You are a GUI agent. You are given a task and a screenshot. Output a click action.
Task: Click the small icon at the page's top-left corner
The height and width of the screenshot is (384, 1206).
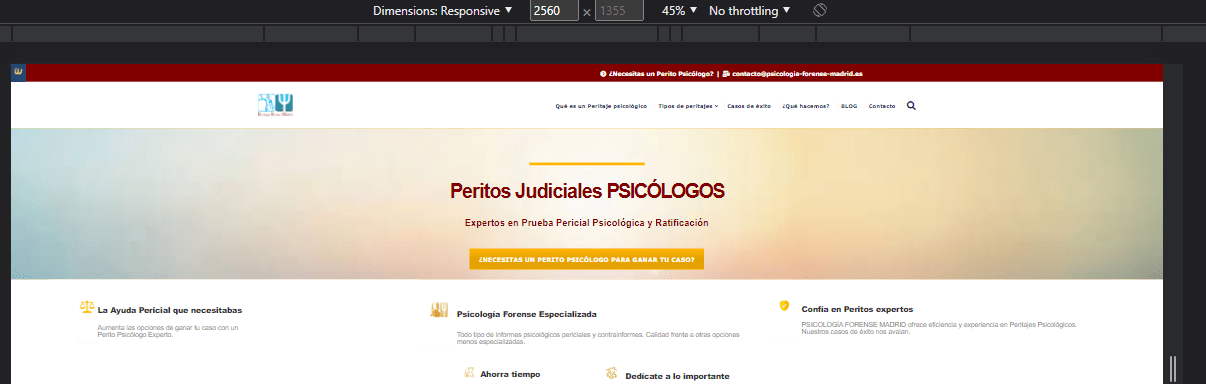pyautogui.click(x=18, y=73)
